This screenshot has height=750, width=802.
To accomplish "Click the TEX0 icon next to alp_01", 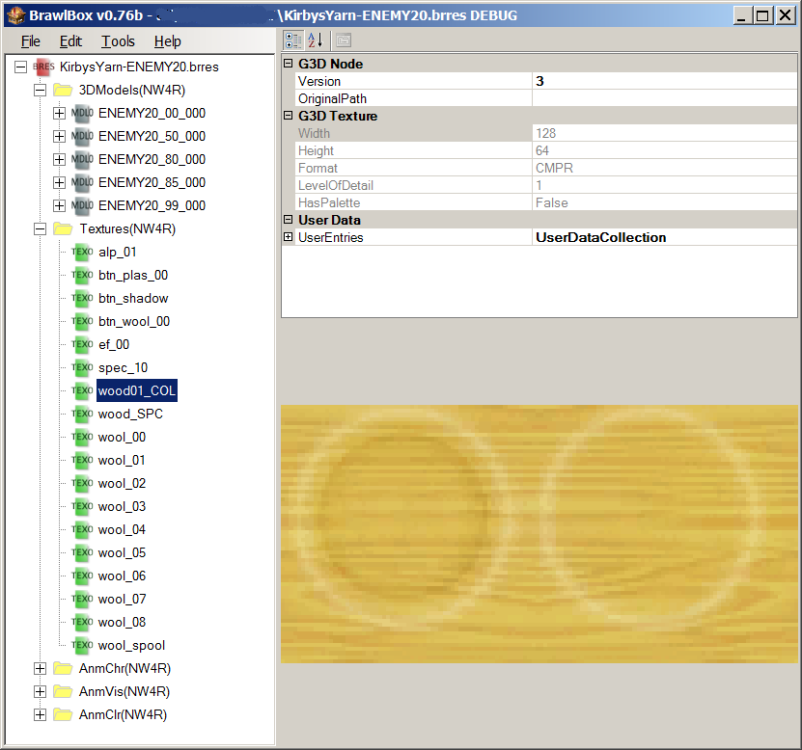I will (82, 252).
